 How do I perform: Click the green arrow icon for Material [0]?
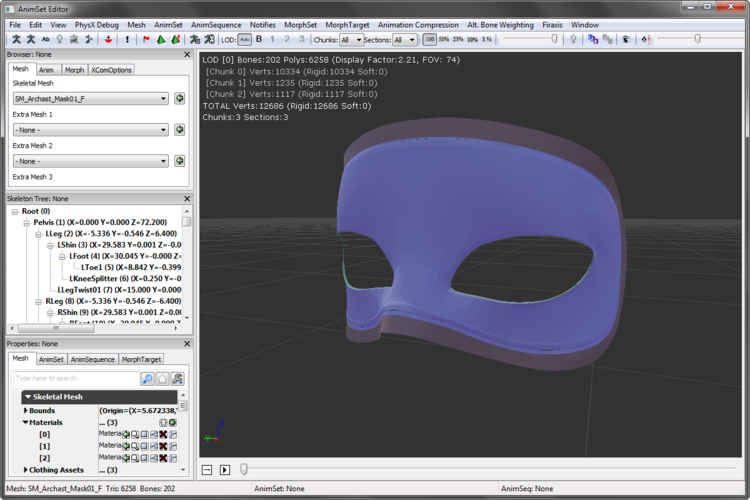point(126,434)
